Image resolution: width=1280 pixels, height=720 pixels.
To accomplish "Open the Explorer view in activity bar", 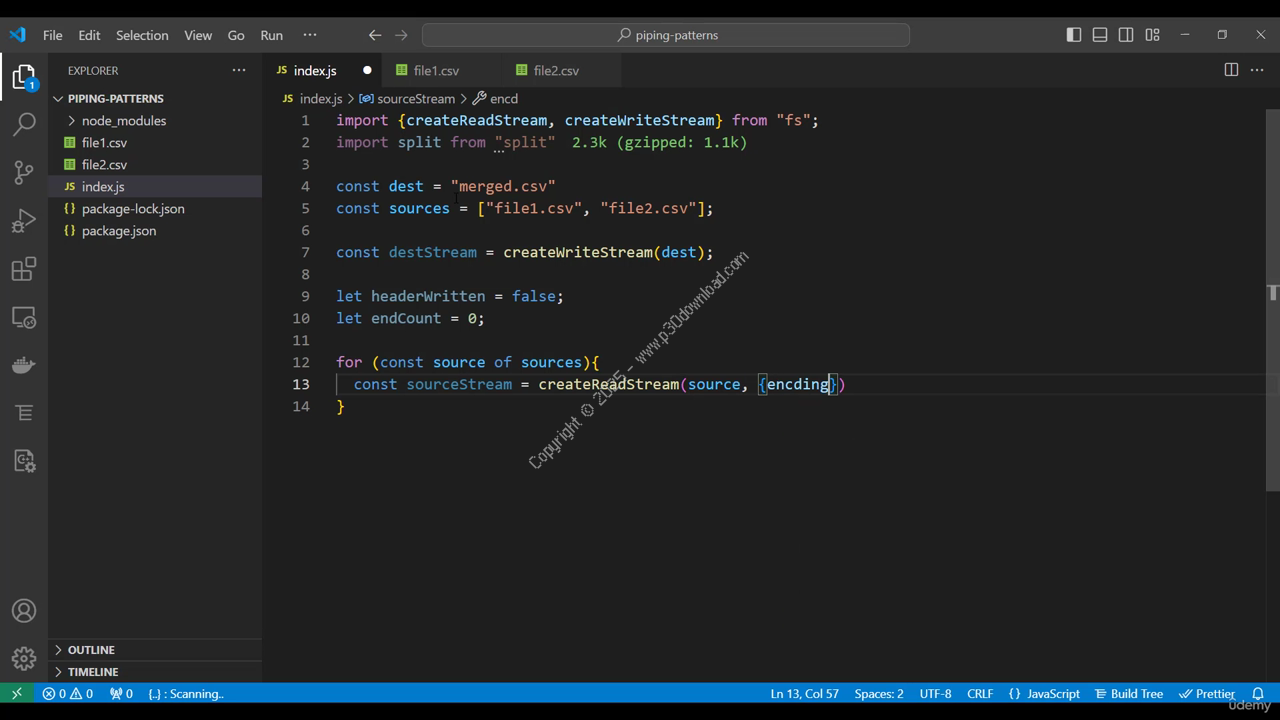I will pyautogui.click(x=24, y=77).
